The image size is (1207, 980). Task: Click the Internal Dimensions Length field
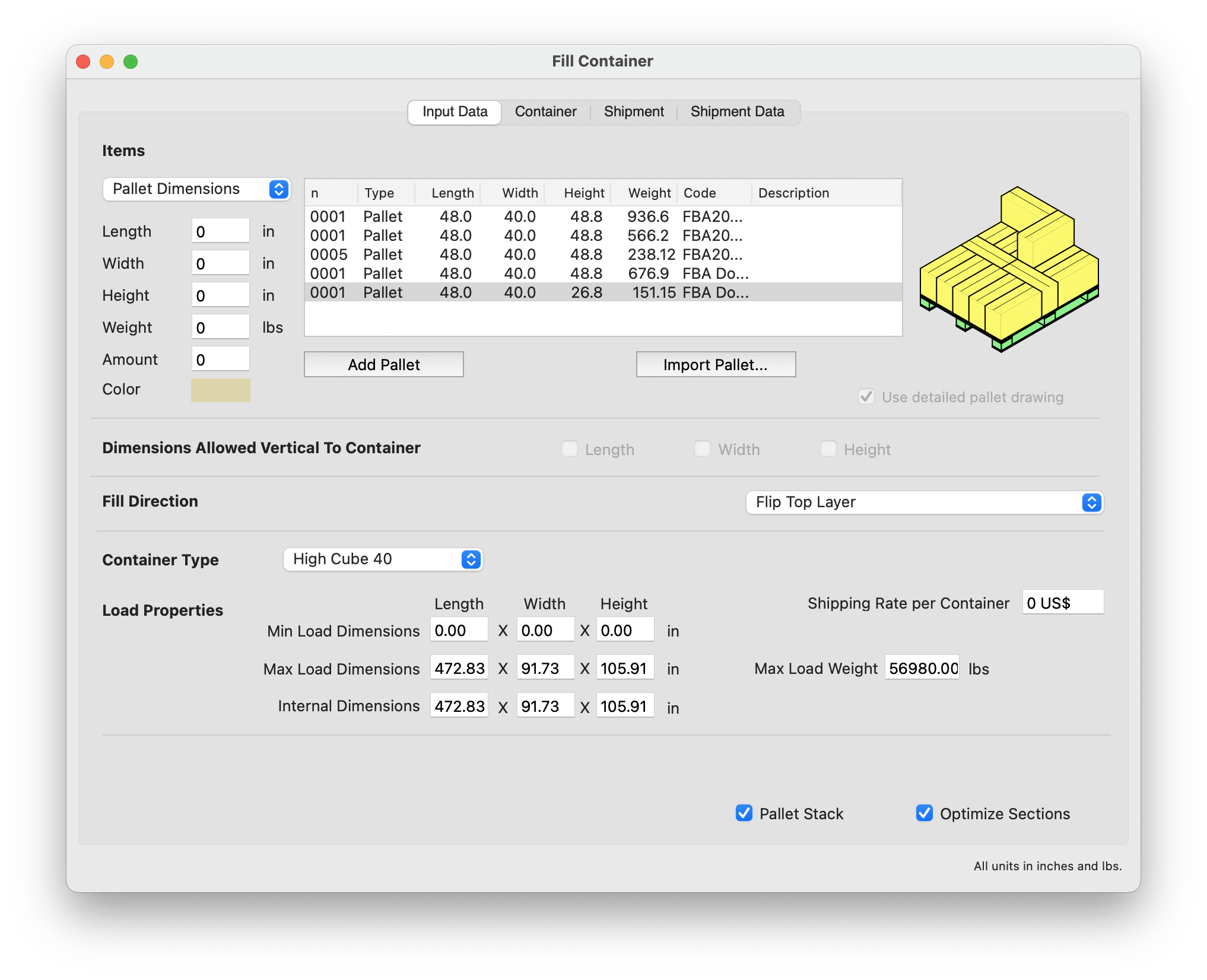pyautogui.click(x=459, y=706)
